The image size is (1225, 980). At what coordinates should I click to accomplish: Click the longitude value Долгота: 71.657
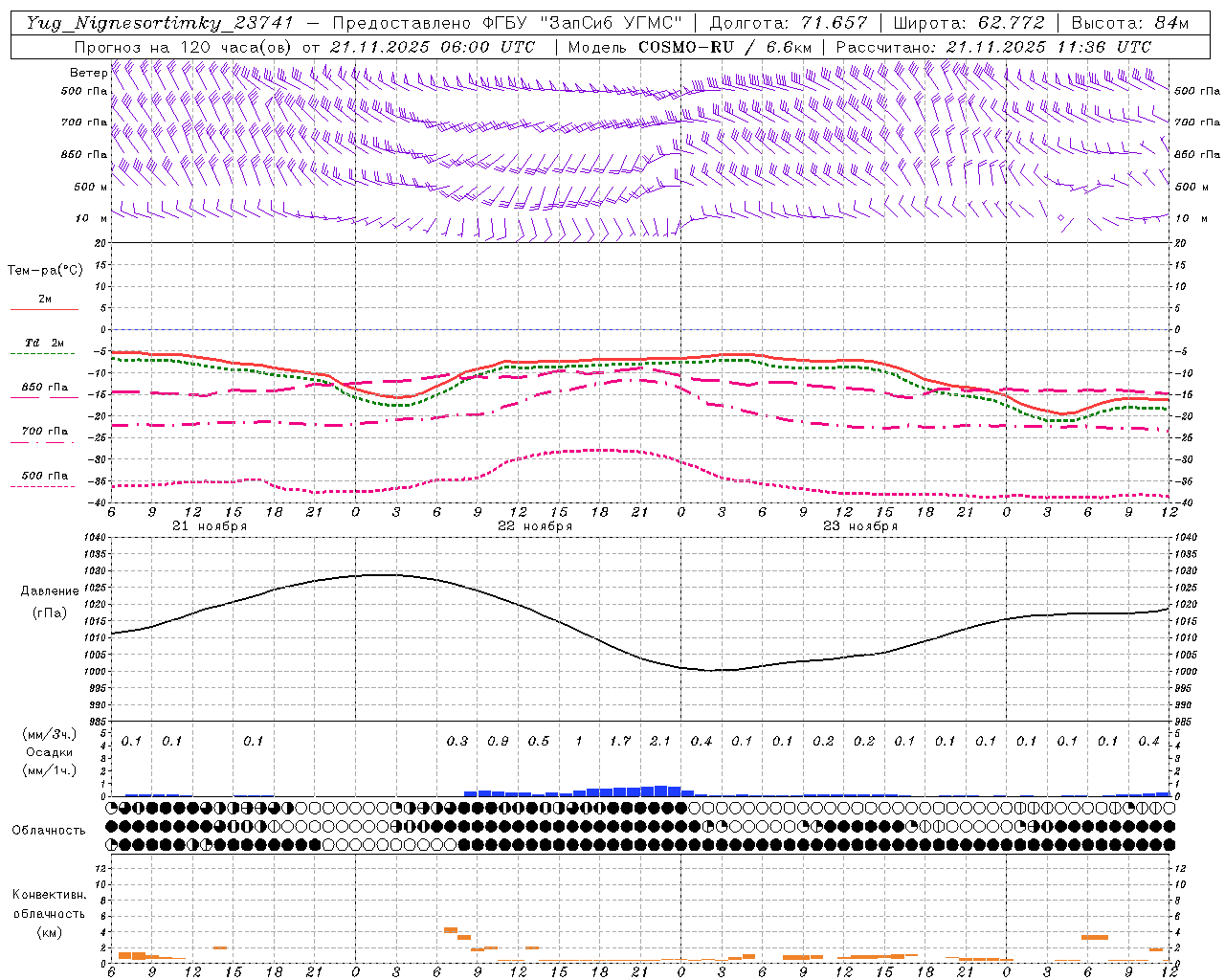789,23
